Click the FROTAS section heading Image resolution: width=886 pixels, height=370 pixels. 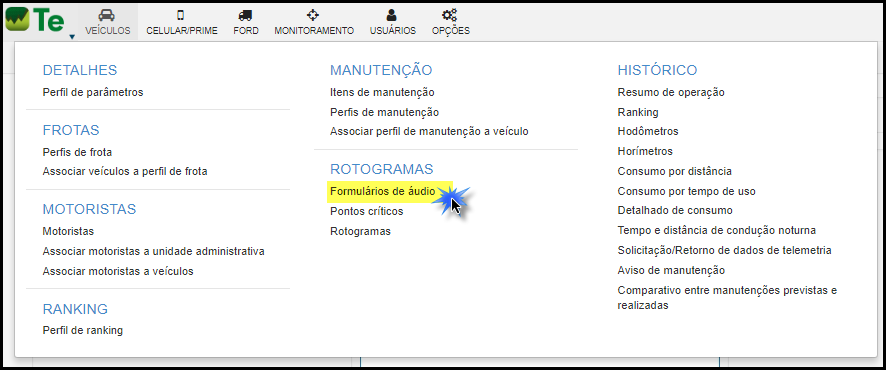tap(71, 130)
